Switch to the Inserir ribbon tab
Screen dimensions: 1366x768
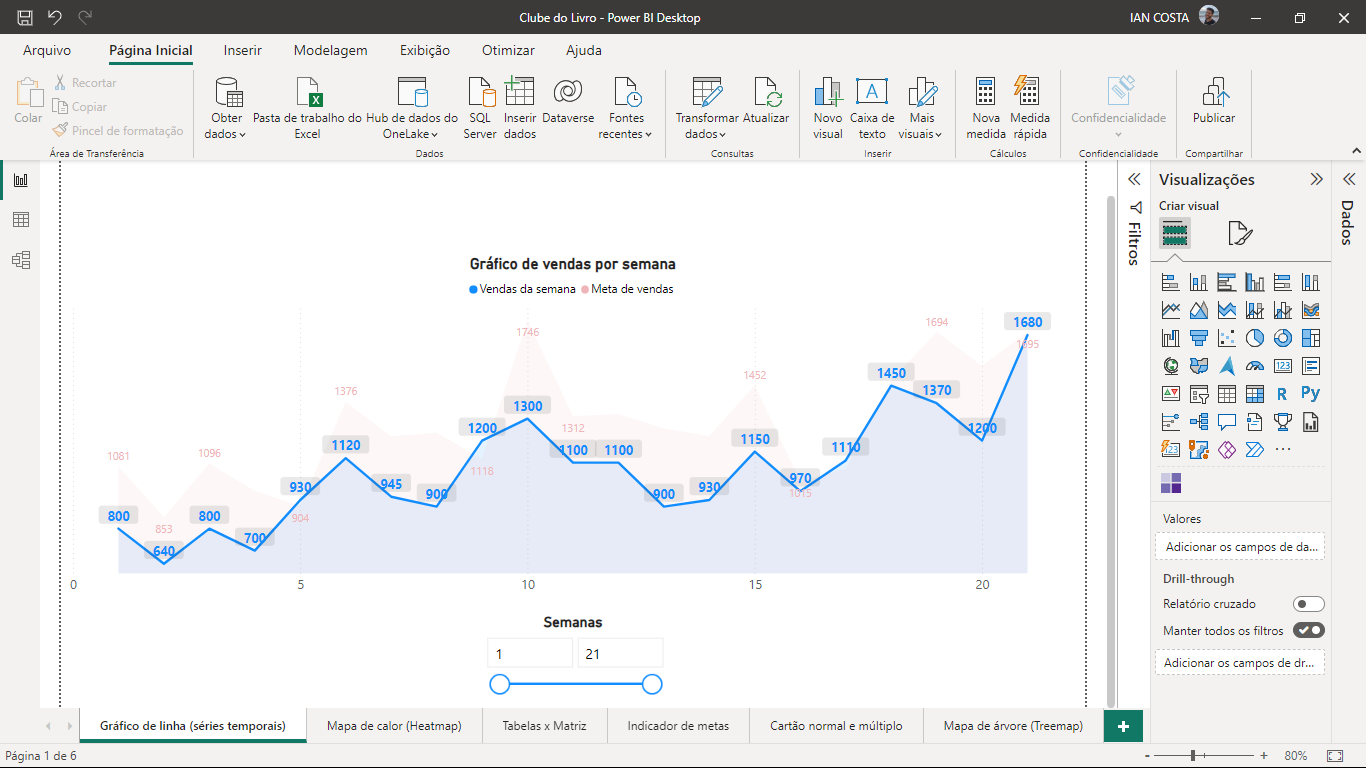(x=243, y=50)
